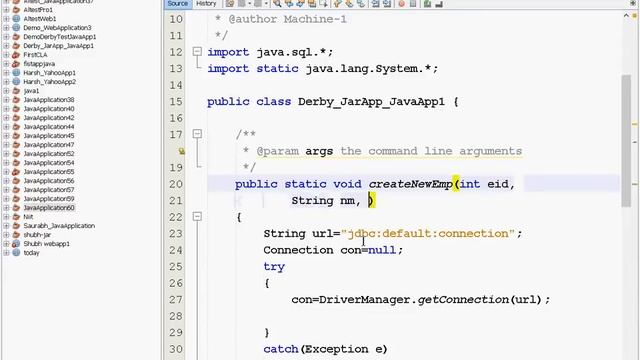
Task: Click the editor vertical scrollbar thumb
Action: click(x=626, y=141)
